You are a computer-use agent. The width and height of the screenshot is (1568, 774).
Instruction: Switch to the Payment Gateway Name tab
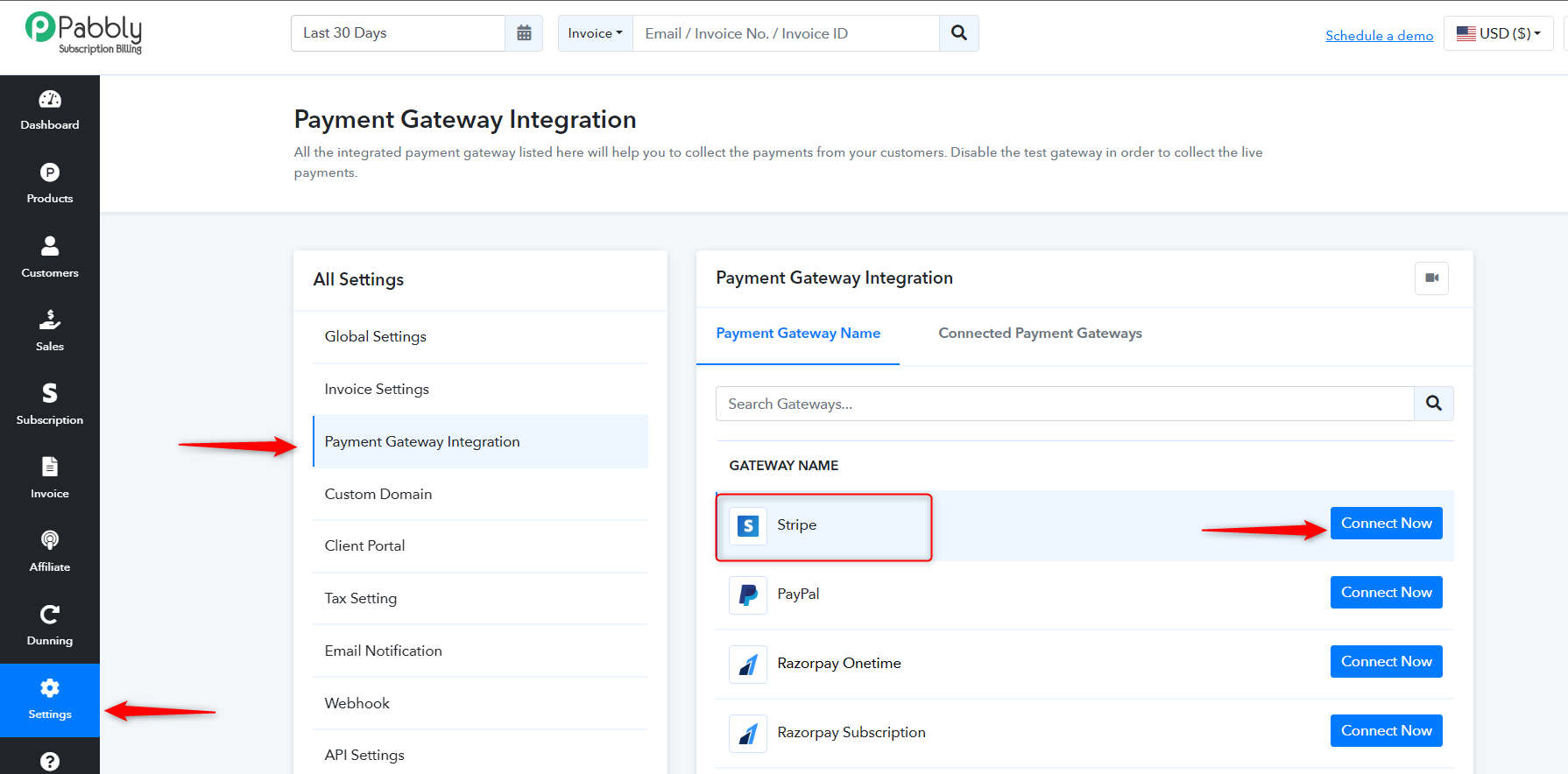798,334
